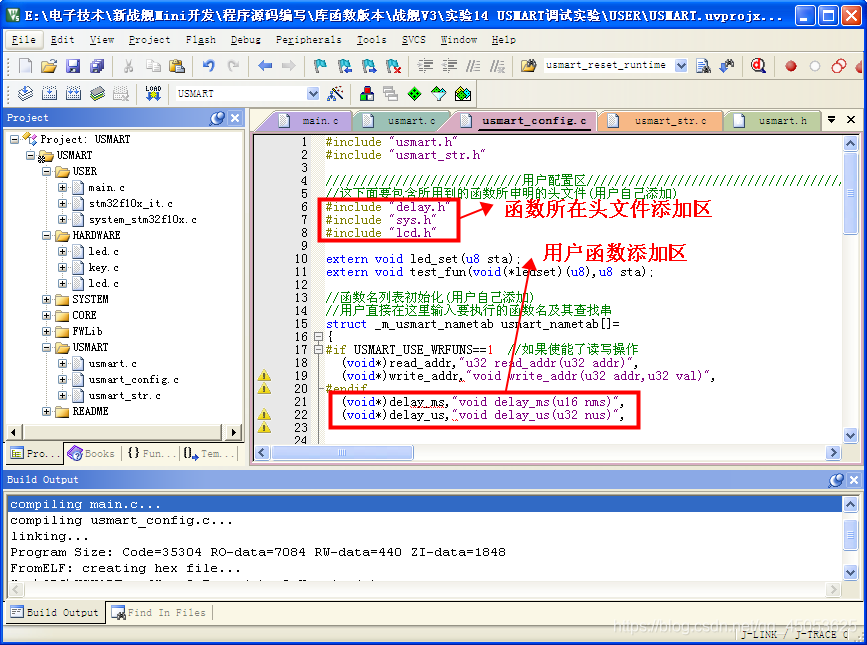The height and width of the screenshot is (645, 867).
Task: Open the File menu
Action: [x=23, y=40]
